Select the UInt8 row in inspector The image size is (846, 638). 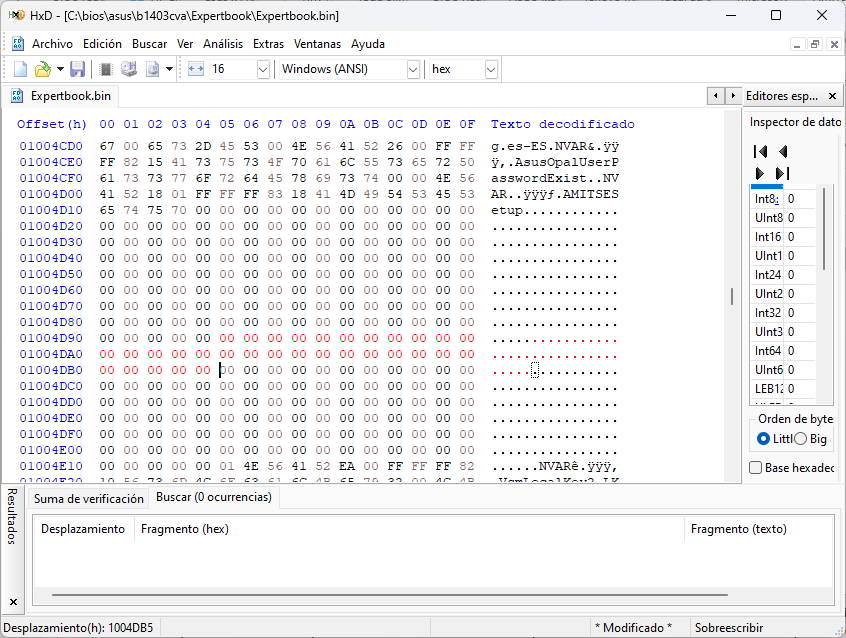point(783,218)
